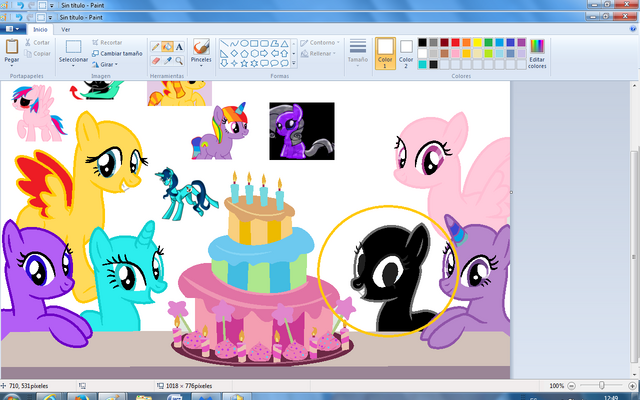Pick the Four-point star shape
Viewport: 640px width, 400px height.
(234, 63)
